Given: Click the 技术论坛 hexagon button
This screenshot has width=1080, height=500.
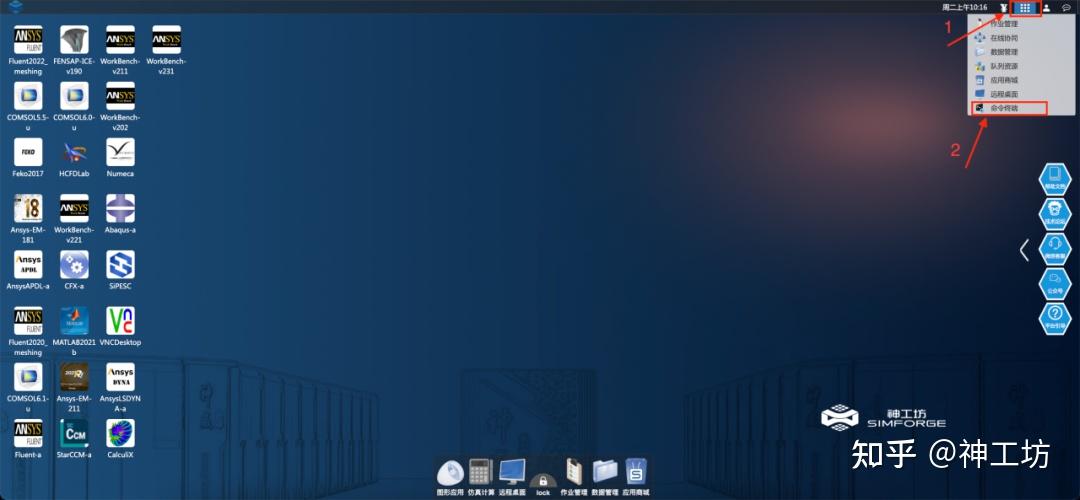Looking at the screenshot, I should tap(1055, 213).
